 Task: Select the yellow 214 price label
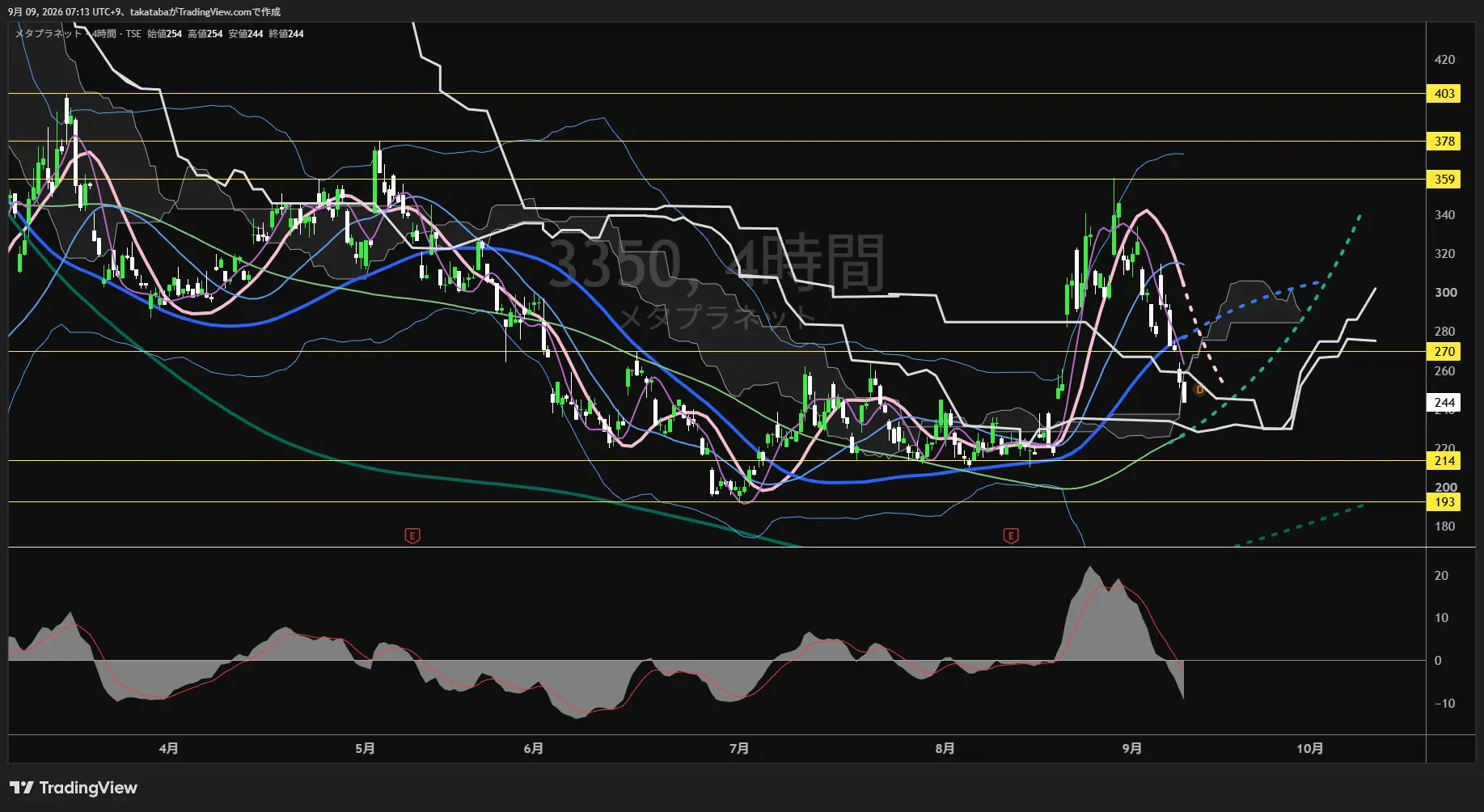(x=1444, y=461)
